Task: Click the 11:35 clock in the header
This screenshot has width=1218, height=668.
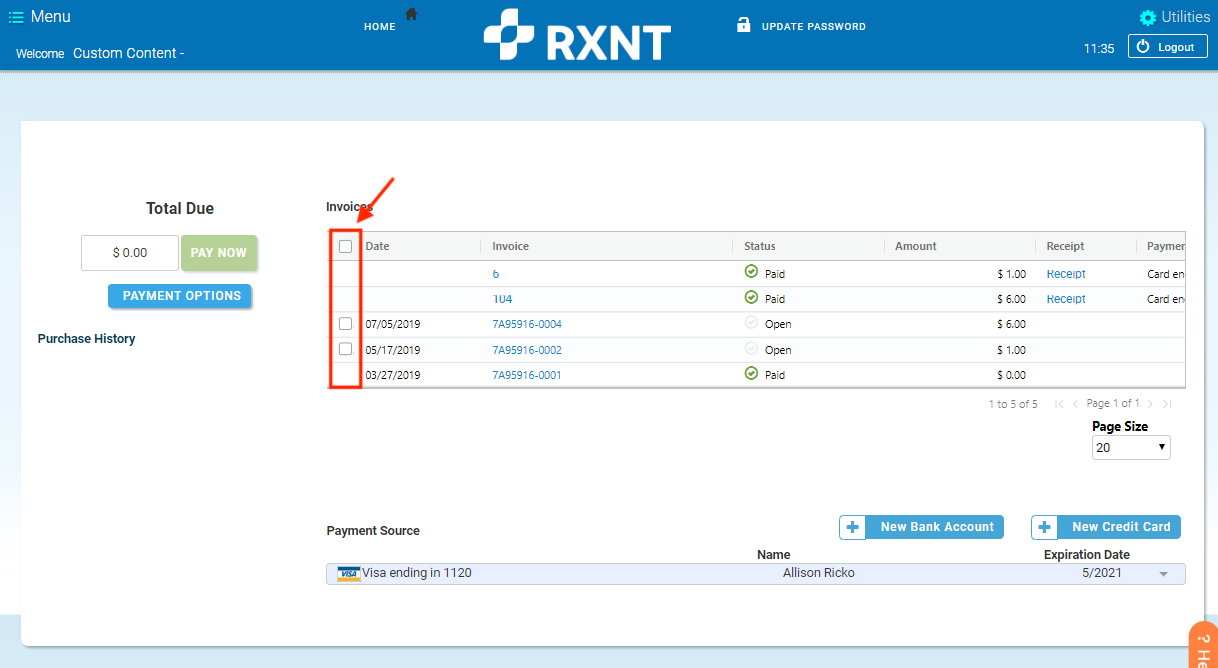Action: pyautogui.click(x=1099, y=48)
